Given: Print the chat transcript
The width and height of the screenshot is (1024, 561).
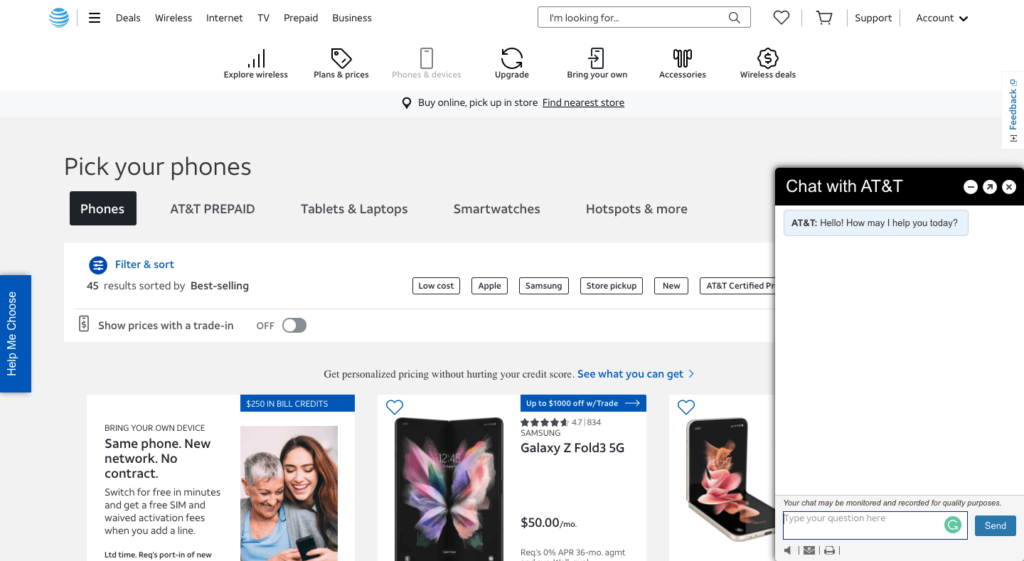Looking at the screenshot, I should pos(829,551).
